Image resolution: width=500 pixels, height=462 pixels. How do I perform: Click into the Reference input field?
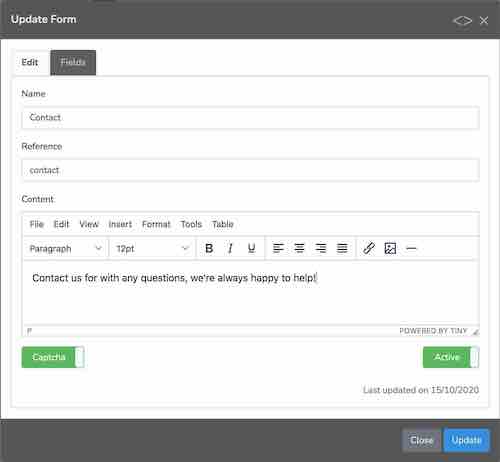[x=250, y=170]
